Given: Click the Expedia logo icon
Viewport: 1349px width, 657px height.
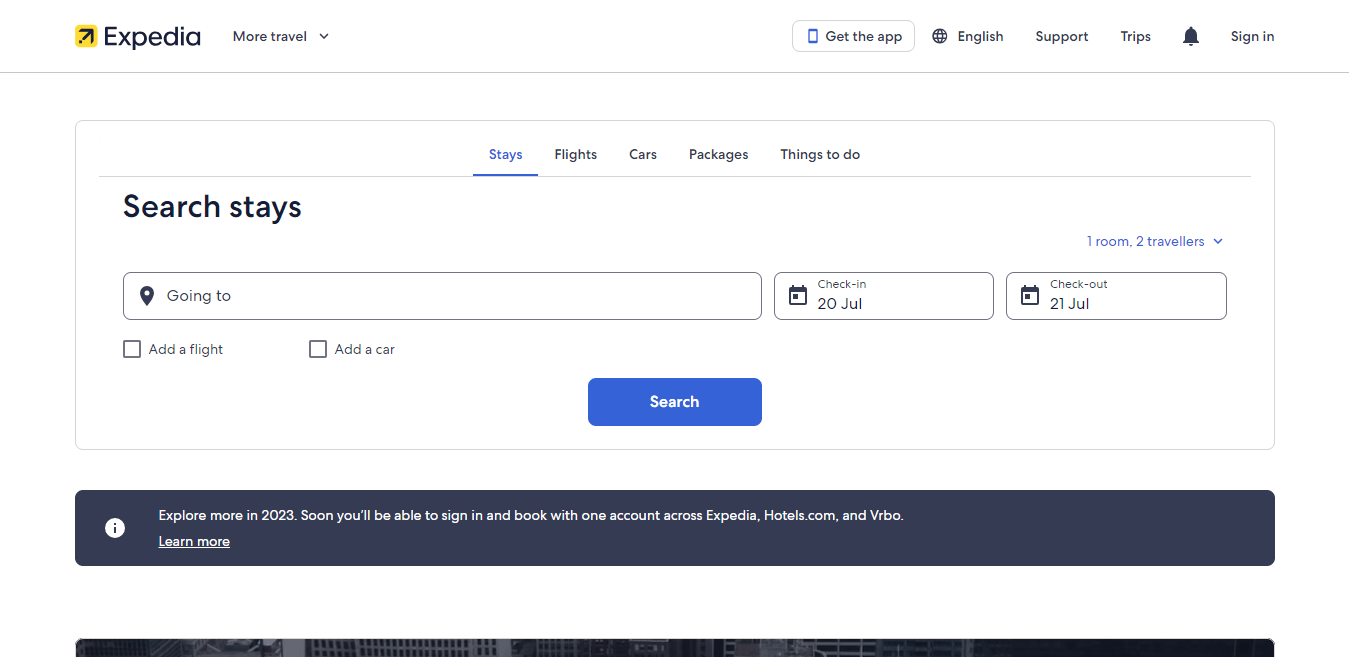Looking at the screenshot, I should [x=86, y=36].
